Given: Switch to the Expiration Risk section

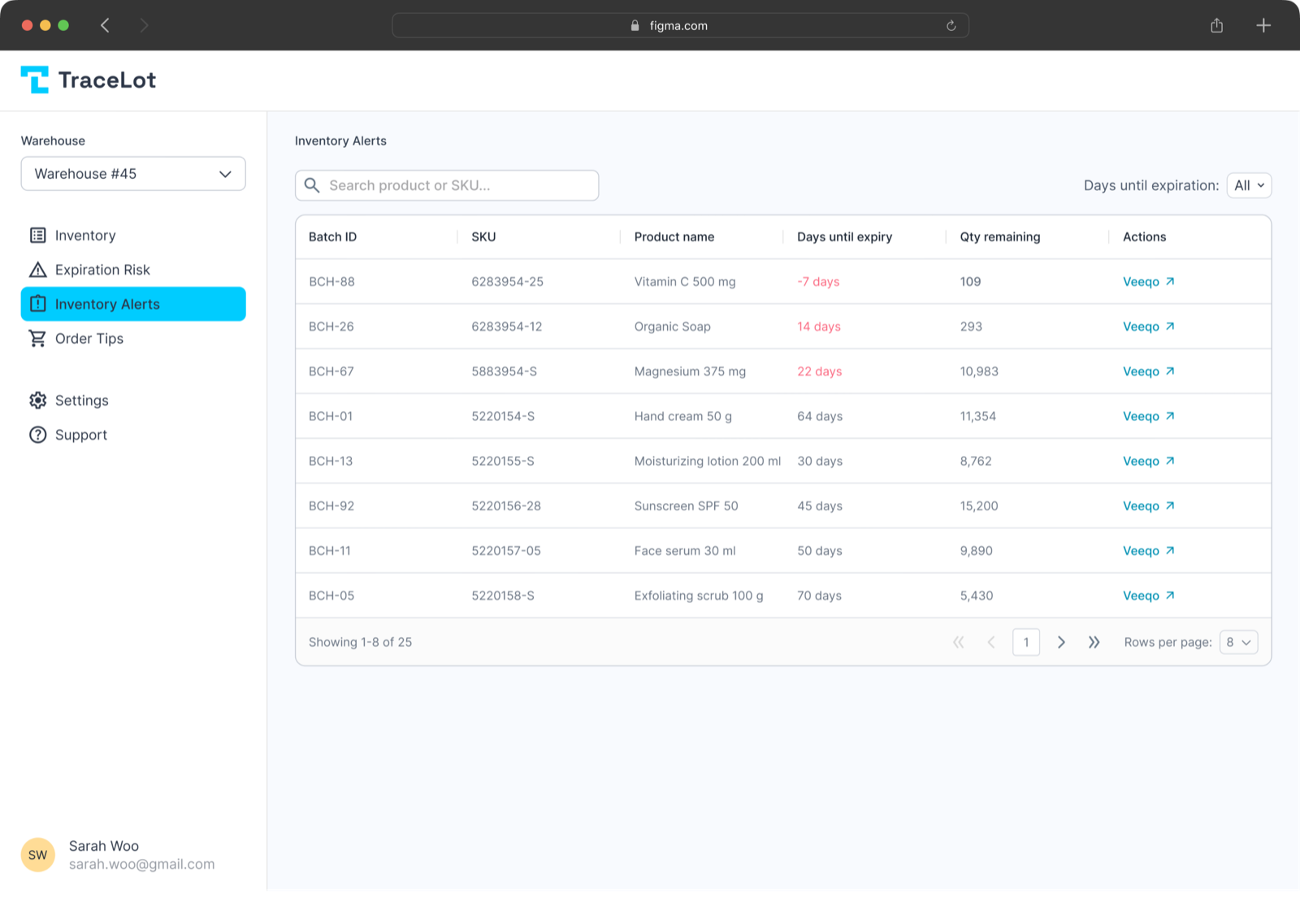Looking at the screenshot, I should pos(102,269).
